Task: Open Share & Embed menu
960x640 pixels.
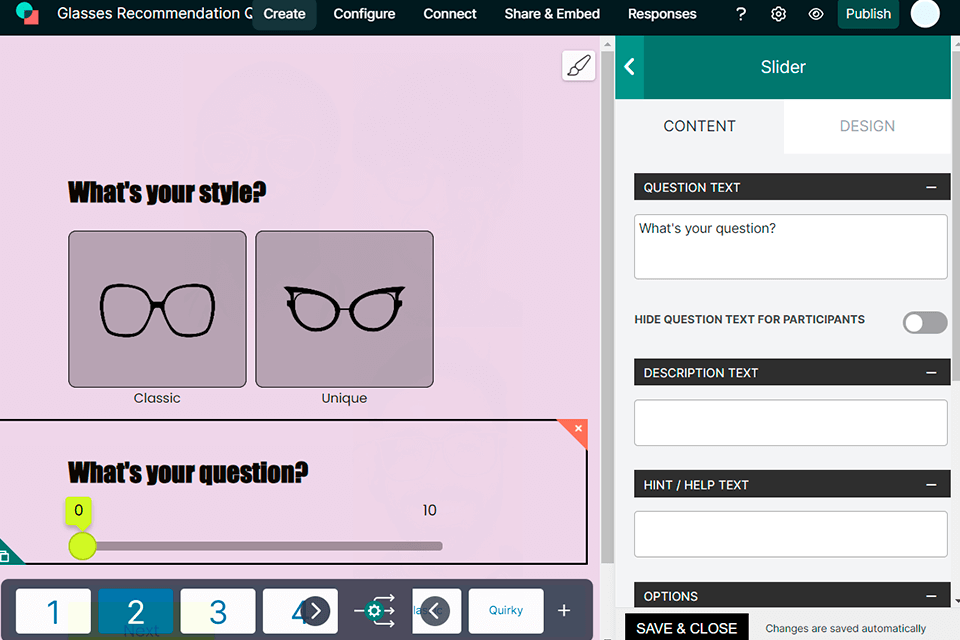Action: 552,13
